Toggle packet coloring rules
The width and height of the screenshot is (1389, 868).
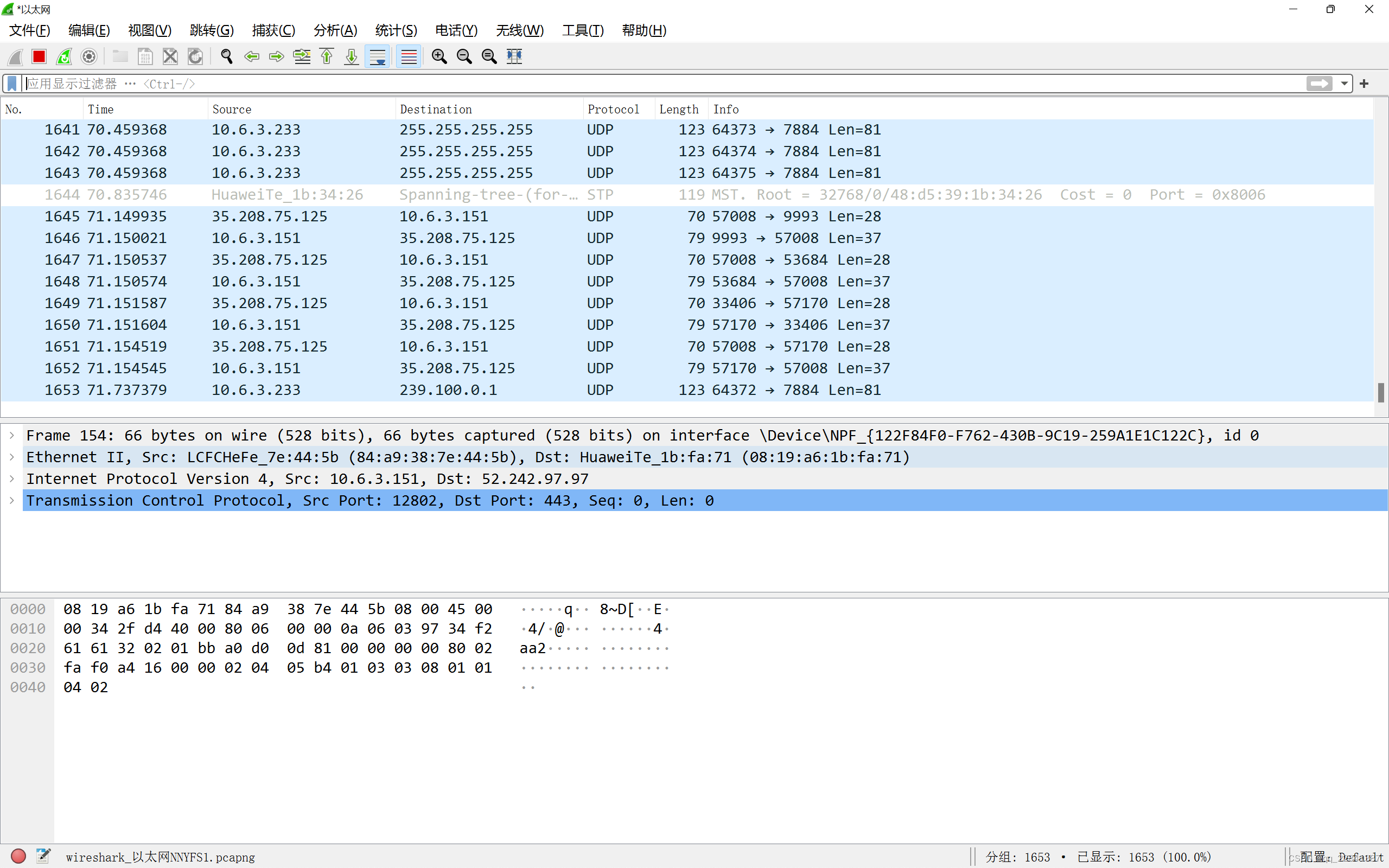[x=408, y=56]
